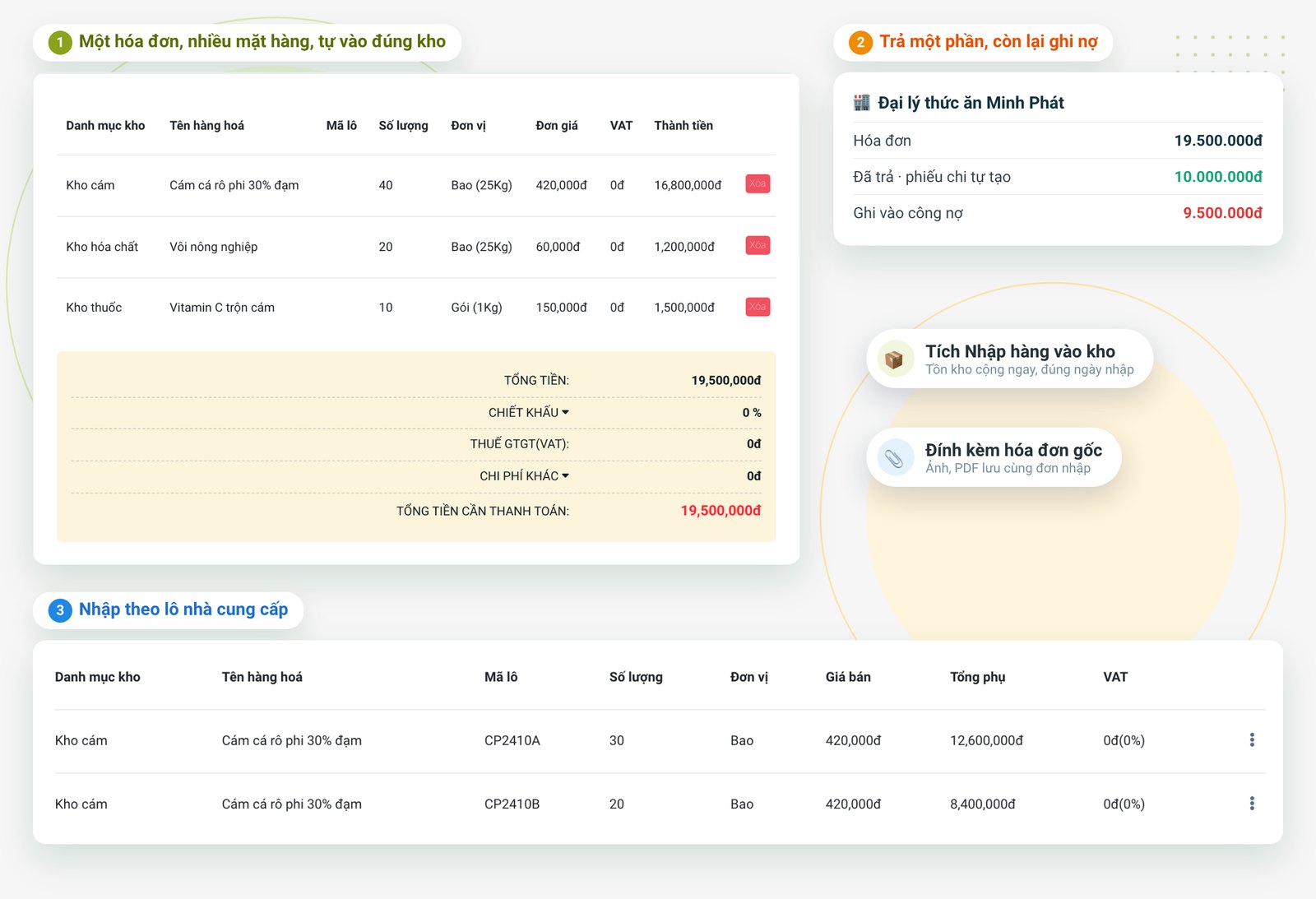The image size is (1316, 899).
Task: Select Vitamin C trộn cám item name
Action: (222, 308)
